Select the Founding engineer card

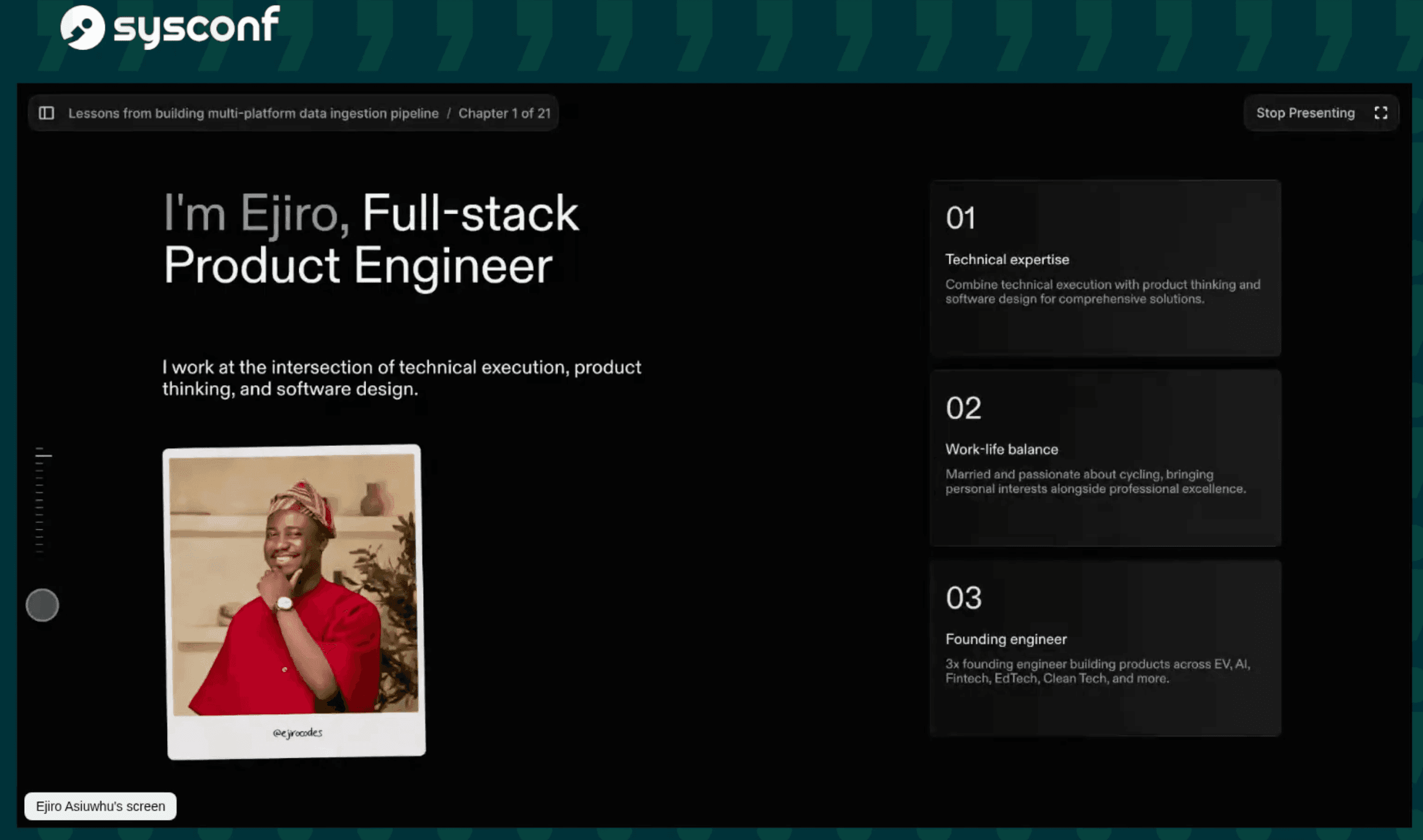pyautogui.click(x=1105, y=648)
